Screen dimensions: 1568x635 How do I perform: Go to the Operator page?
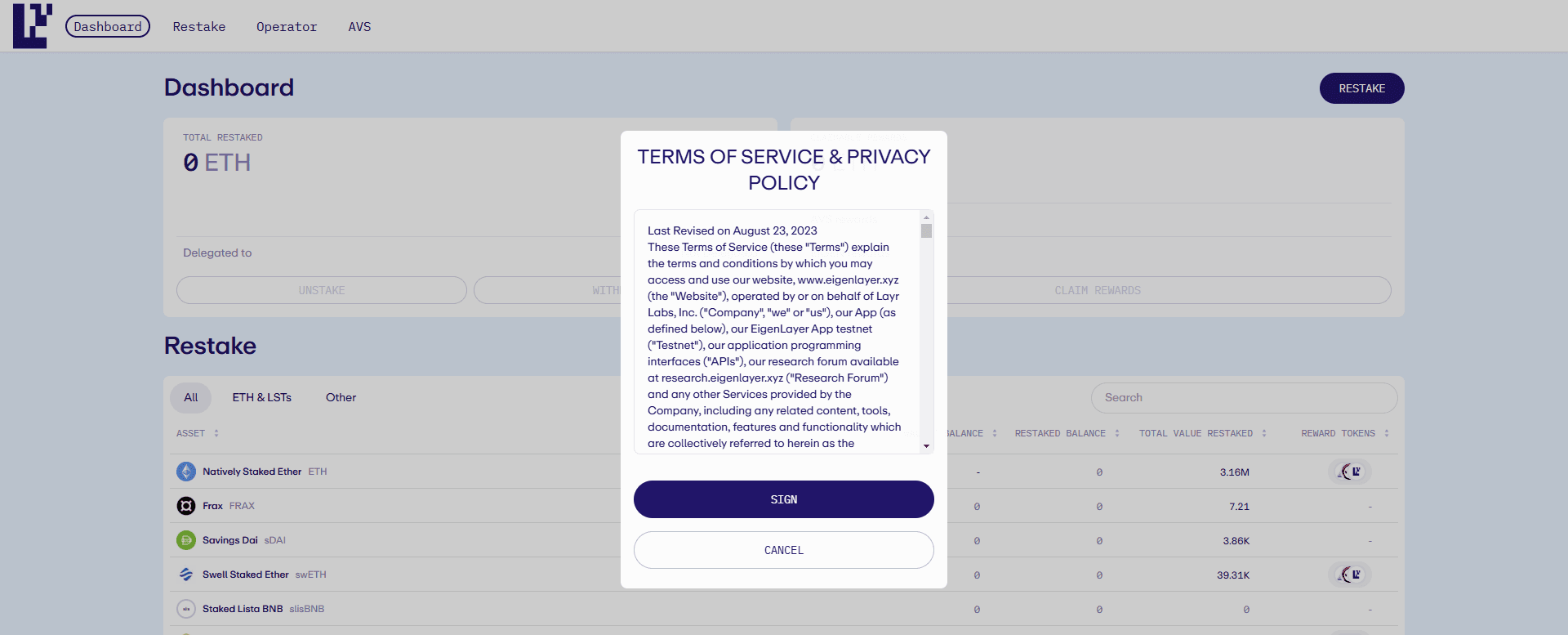click(287, 27)
